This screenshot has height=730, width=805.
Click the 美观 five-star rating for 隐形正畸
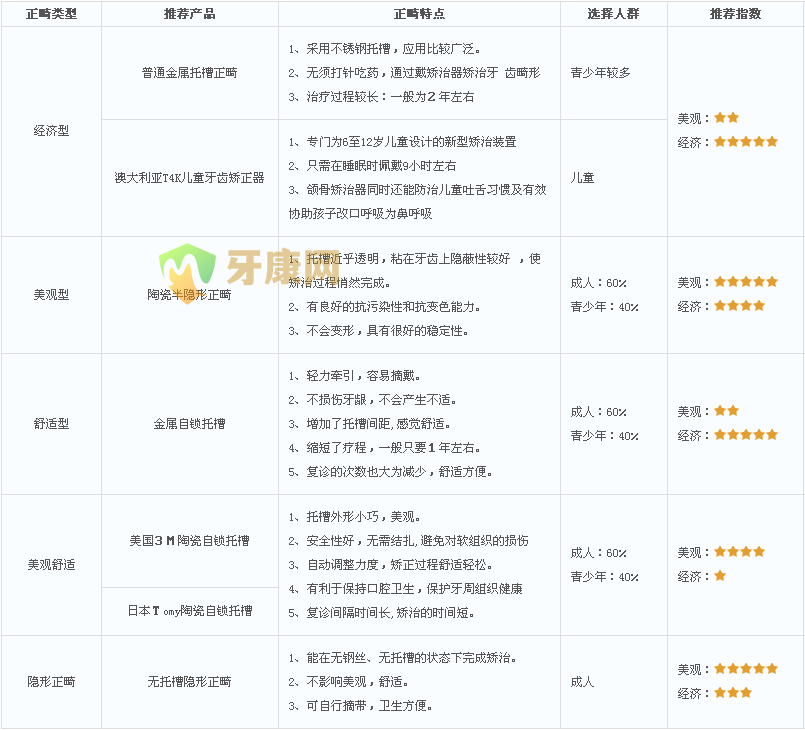click(x=746, y=669)
